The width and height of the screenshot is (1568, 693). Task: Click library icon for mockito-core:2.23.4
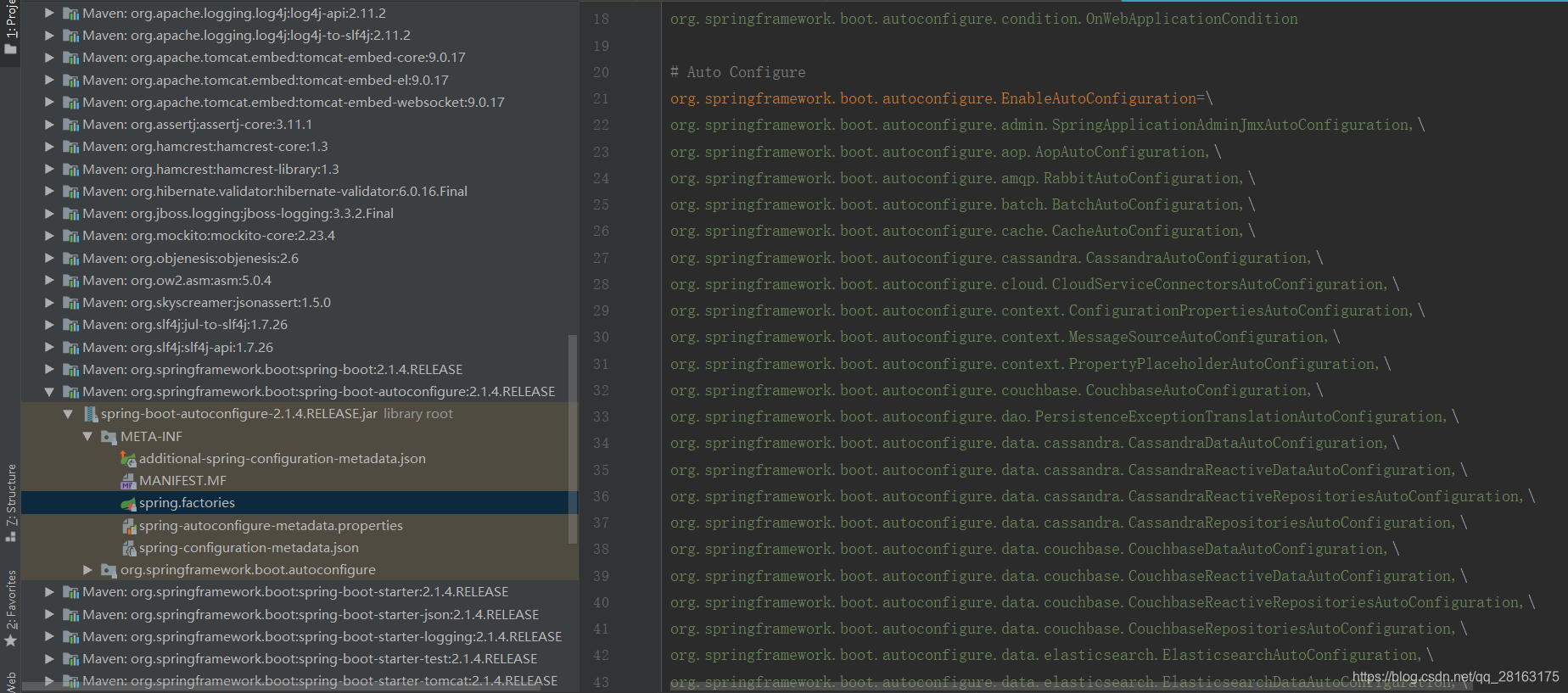coord(71,236)
